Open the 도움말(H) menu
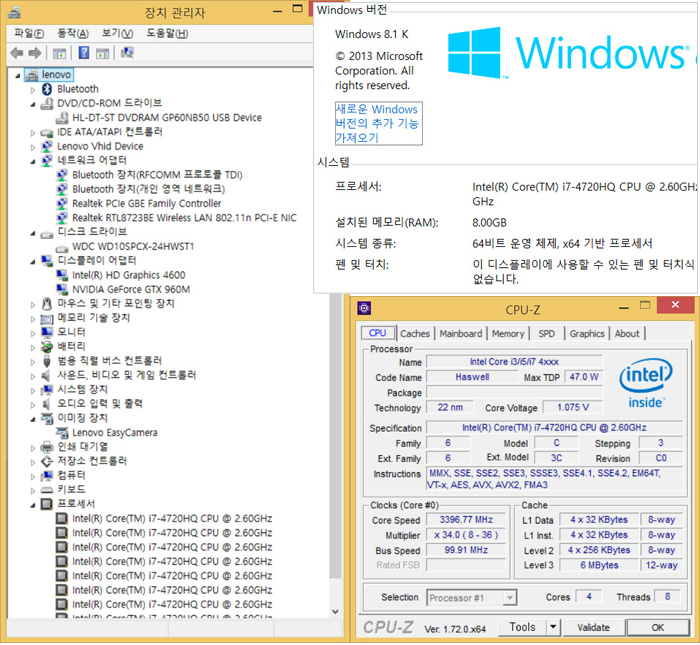Image resolution: width=700 pixels, height=645 pixels. pyautogui.click(x=167, y=33)
